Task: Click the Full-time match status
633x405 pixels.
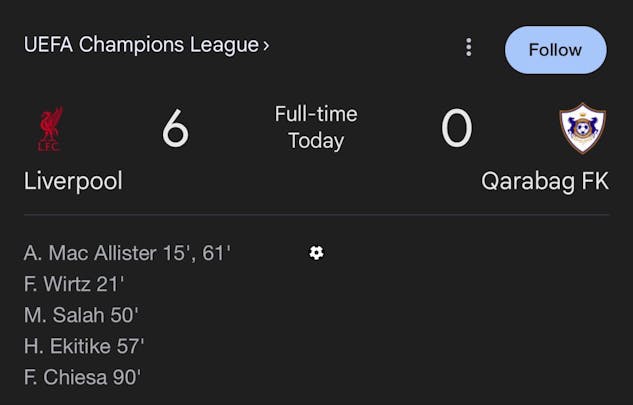Action: (316, 114)
